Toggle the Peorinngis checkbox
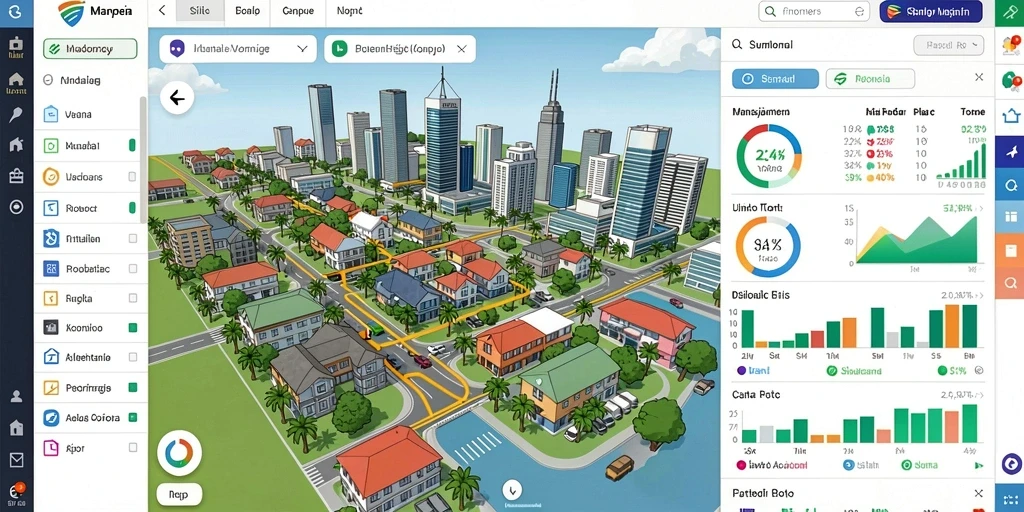 (x=133, y=387)
